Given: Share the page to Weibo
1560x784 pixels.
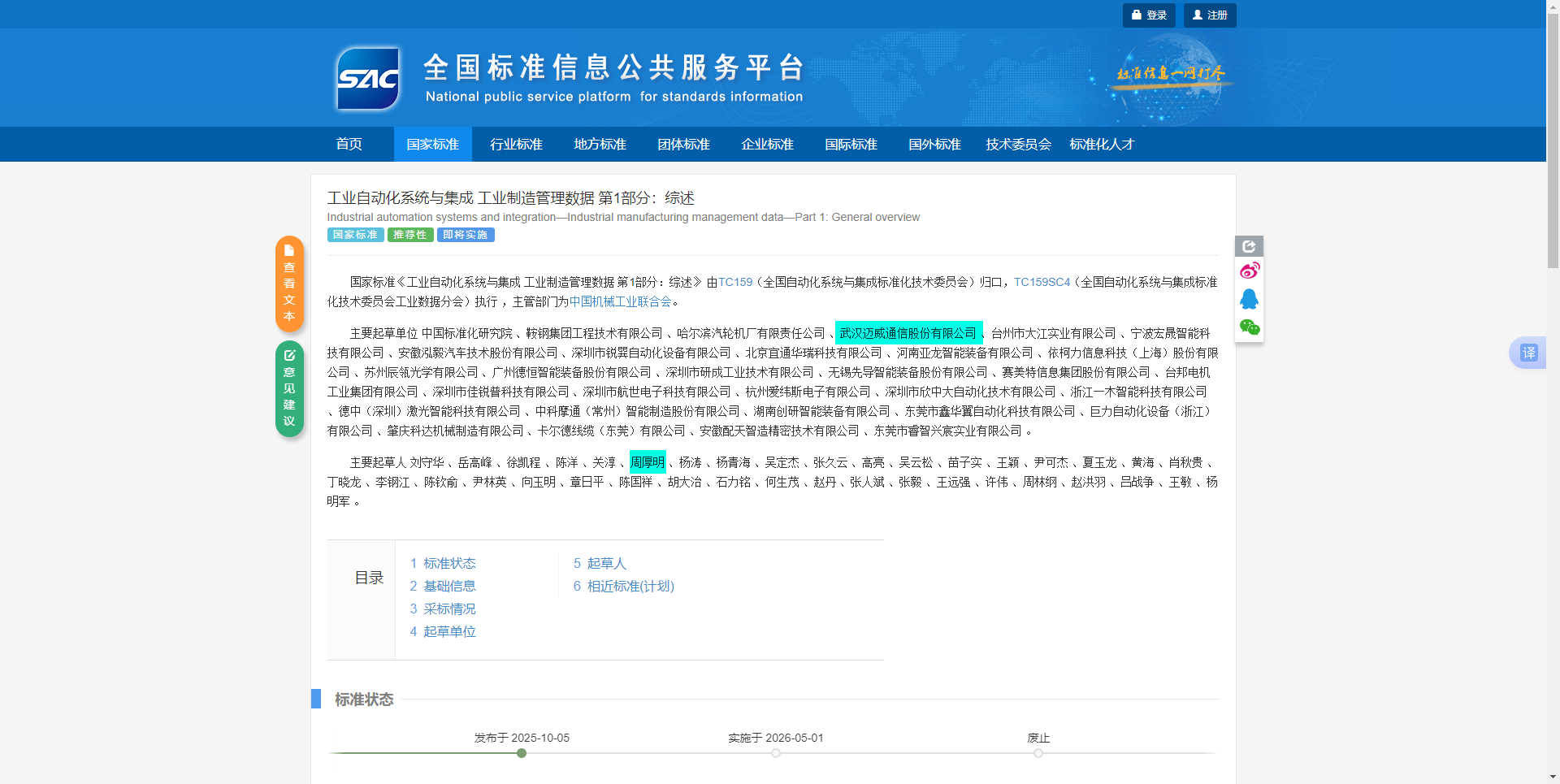Looking at the screenshot, I should 1250,271.
